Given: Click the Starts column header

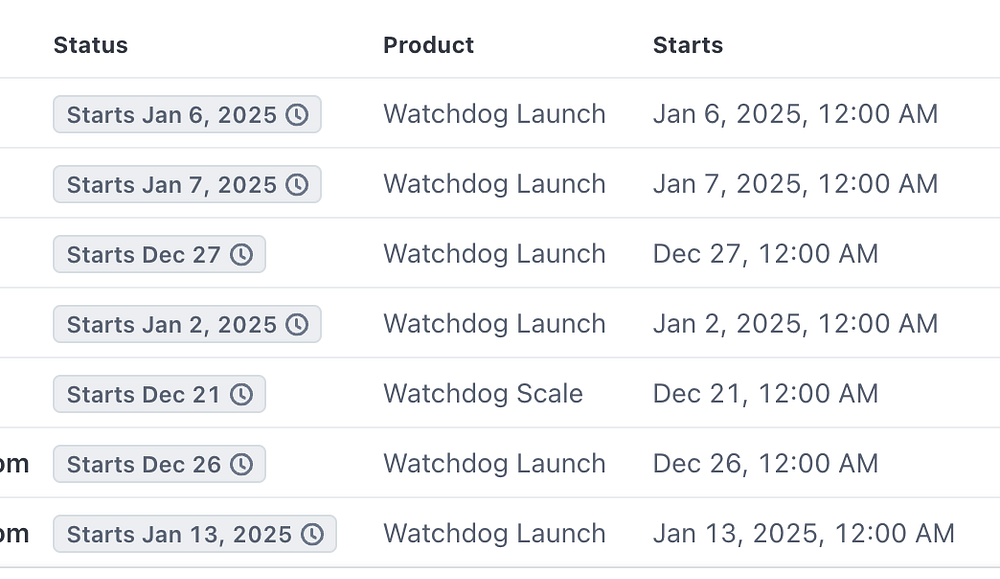Looking at the screenshot, I should click(688, 45).
